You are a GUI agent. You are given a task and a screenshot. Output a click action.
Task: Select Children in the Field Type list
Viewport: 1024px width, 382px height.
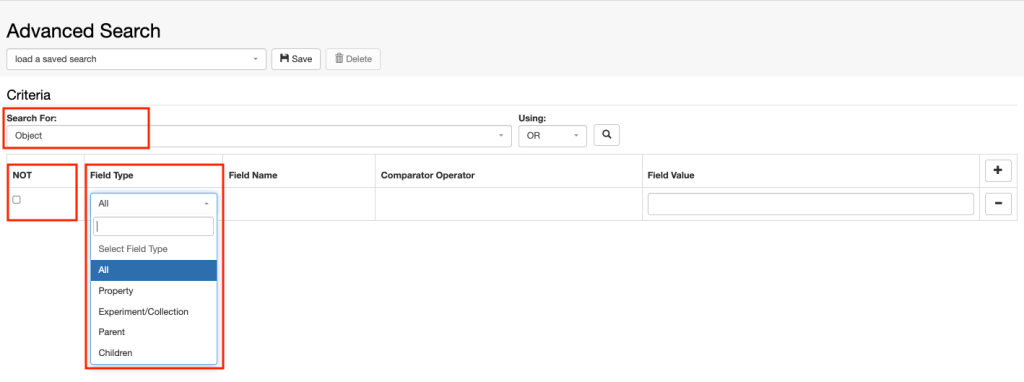(x=153, y=353)
